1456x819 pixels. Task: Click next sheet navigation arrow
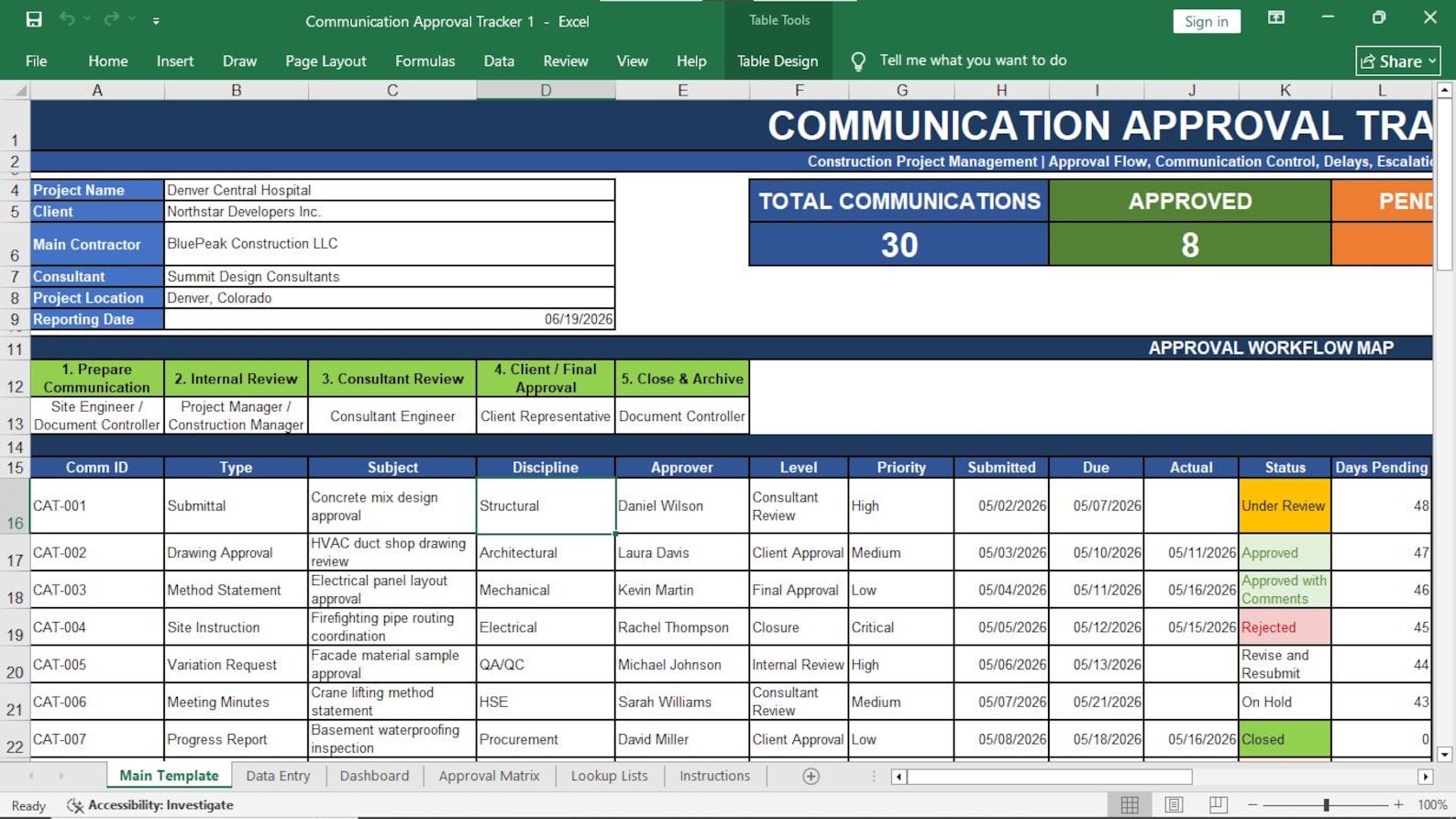coord(61,776)
